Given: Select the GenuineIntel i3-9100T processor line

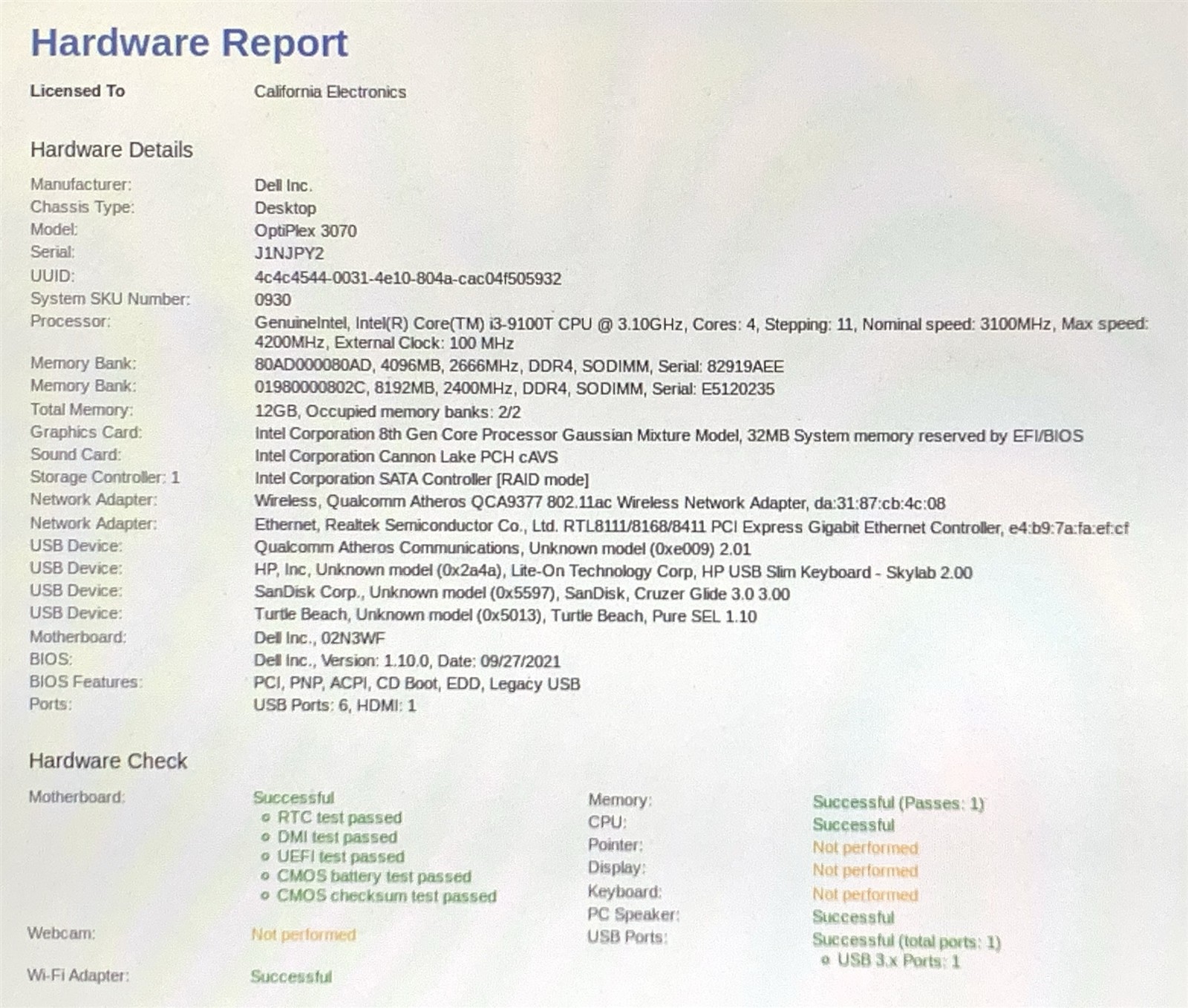Looking at the screenshot, I should [x=701, y=333].
